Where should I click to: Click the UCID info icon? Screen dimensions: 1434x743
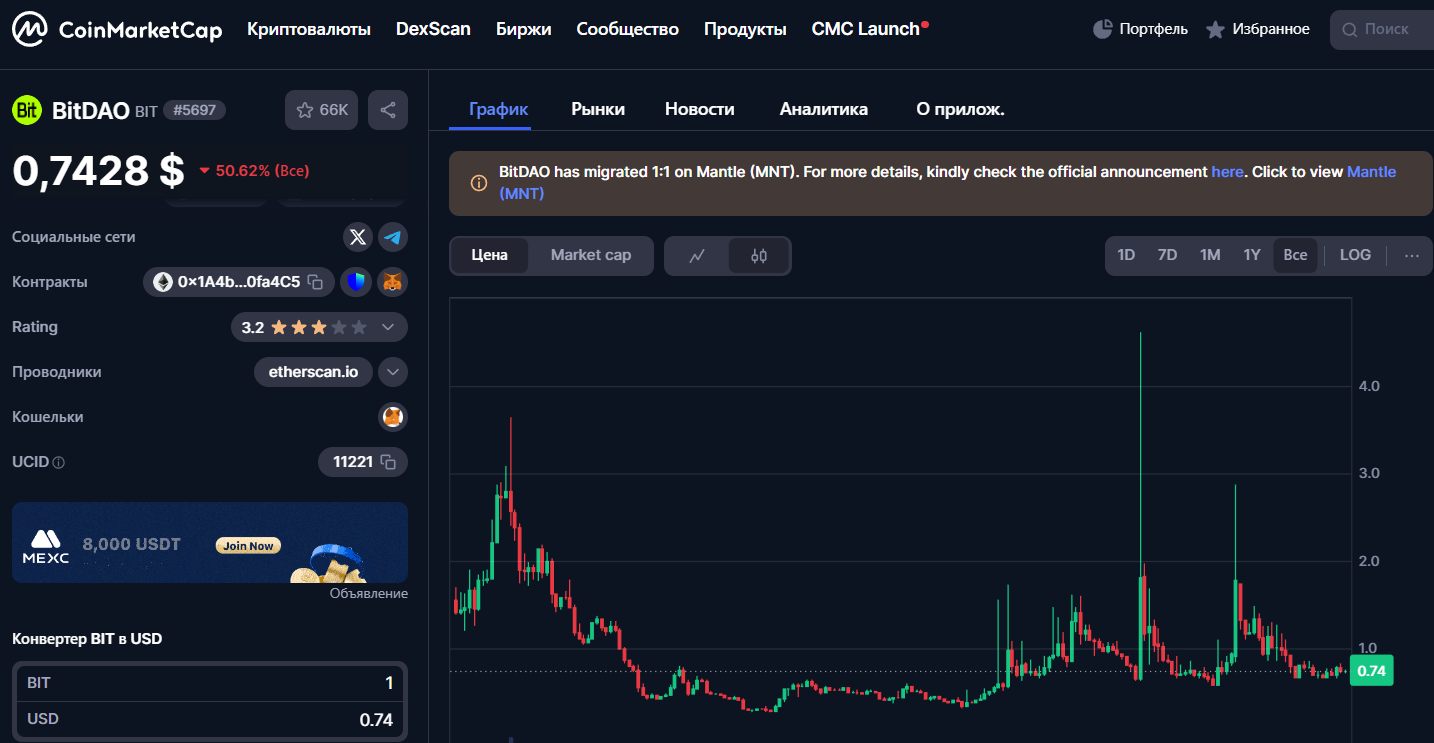coord(58,463)
